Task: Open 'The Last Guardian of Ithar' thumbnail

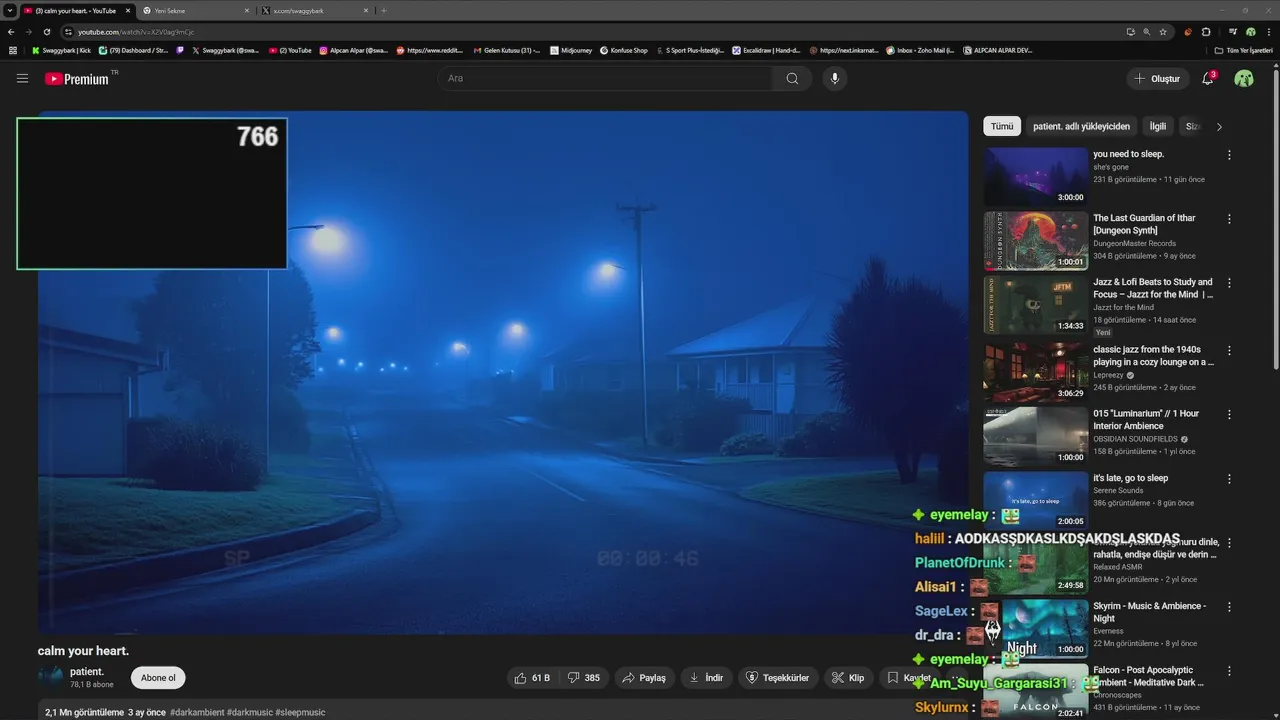Action: click(x=1035, y=241)
